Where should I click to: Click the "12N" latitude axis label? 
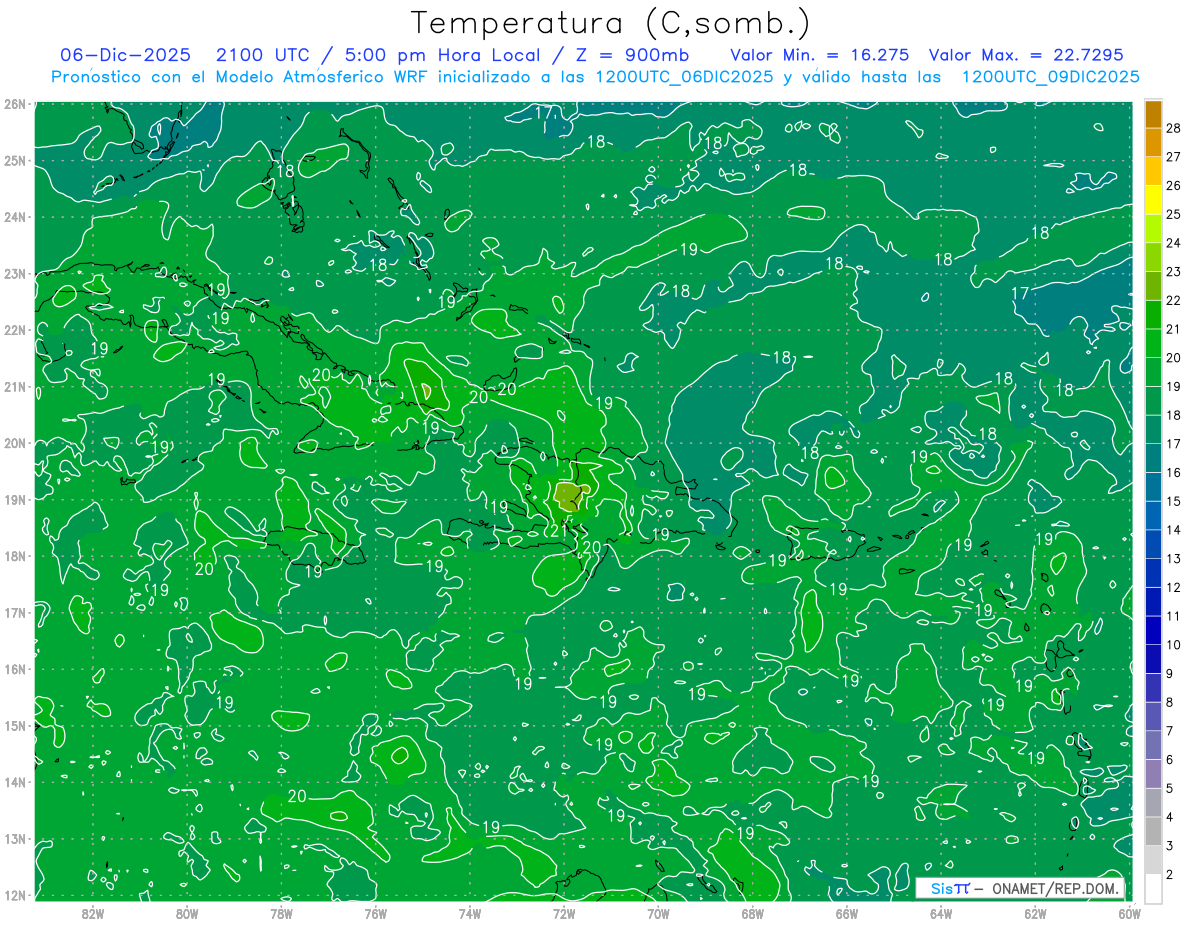(x=15, y=895)
